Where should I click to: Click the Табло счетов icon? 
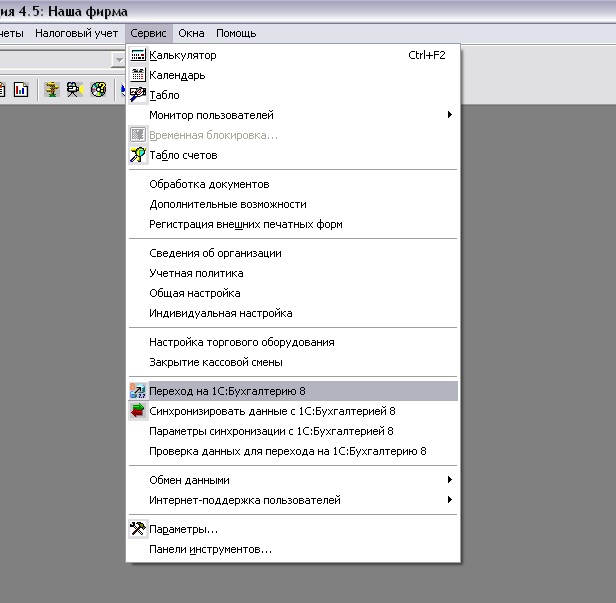click(x=138, y=155)
